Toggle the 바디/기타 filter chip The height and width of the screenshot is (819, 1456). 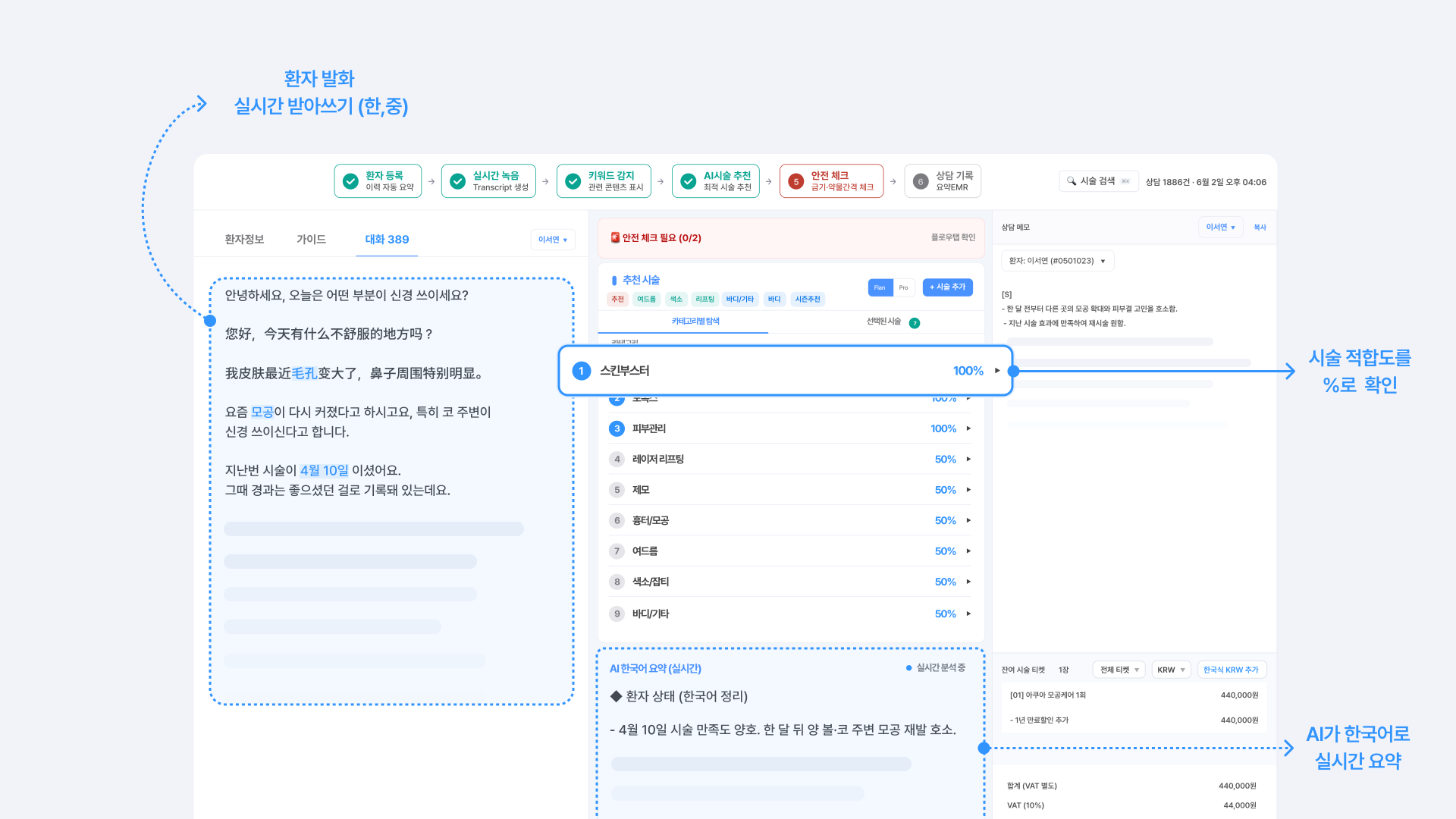[740, 300]
